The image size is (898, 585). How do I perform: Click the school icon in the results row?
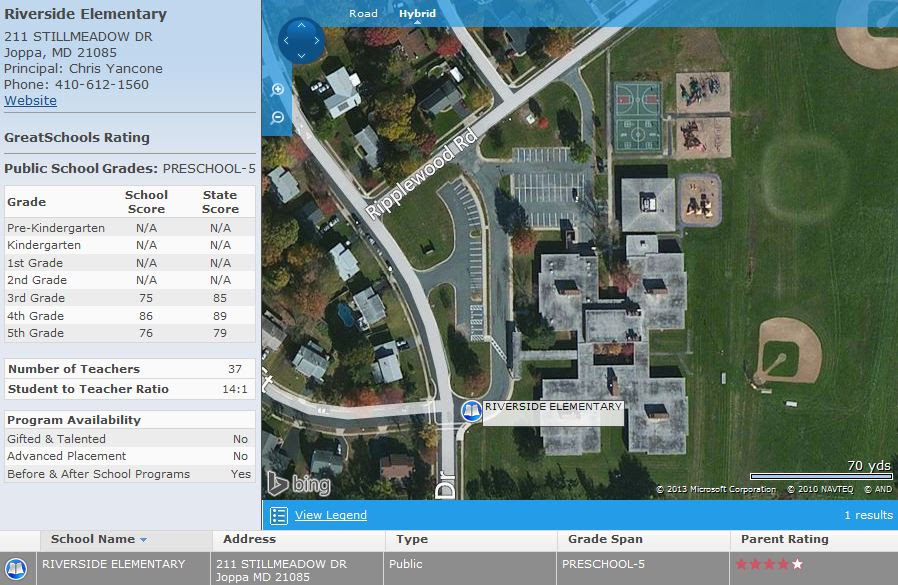tap(16, 570)
